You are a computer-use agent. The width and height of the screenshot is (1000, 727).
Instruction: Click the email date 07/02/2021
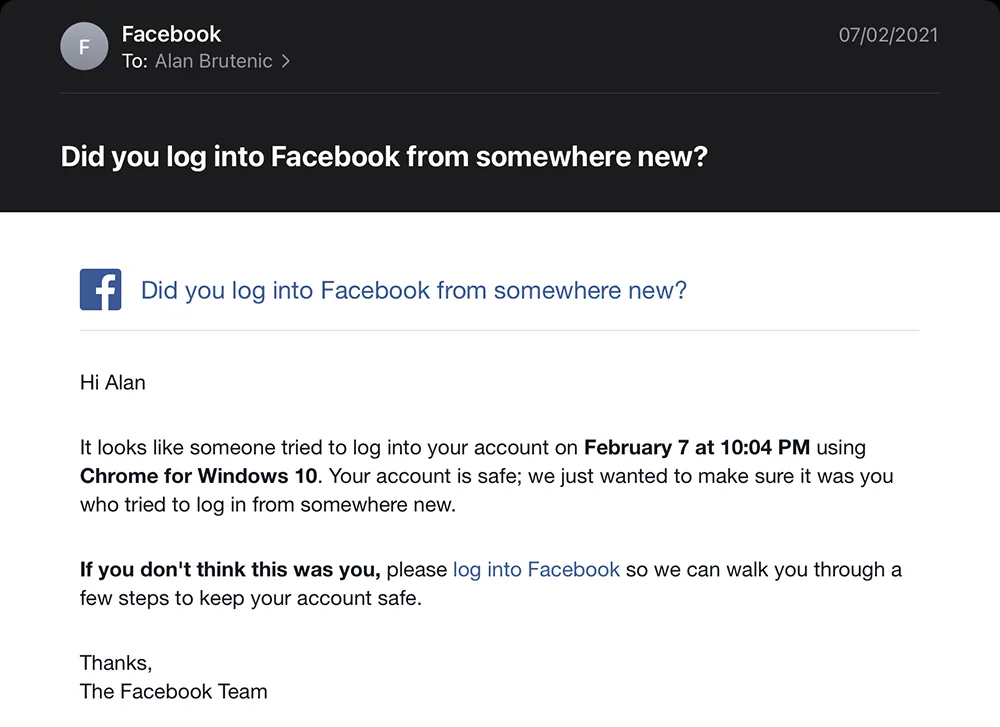click(888, 34)
